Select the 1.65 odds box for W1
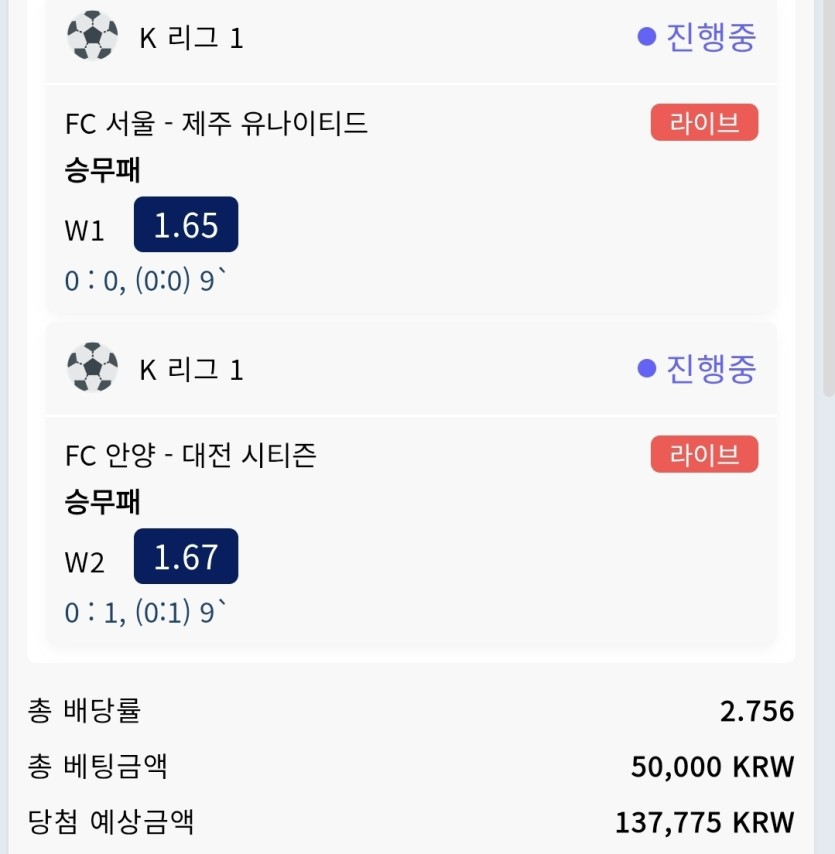The width and height of the screenshot is (835, 854). coord(186,224)
